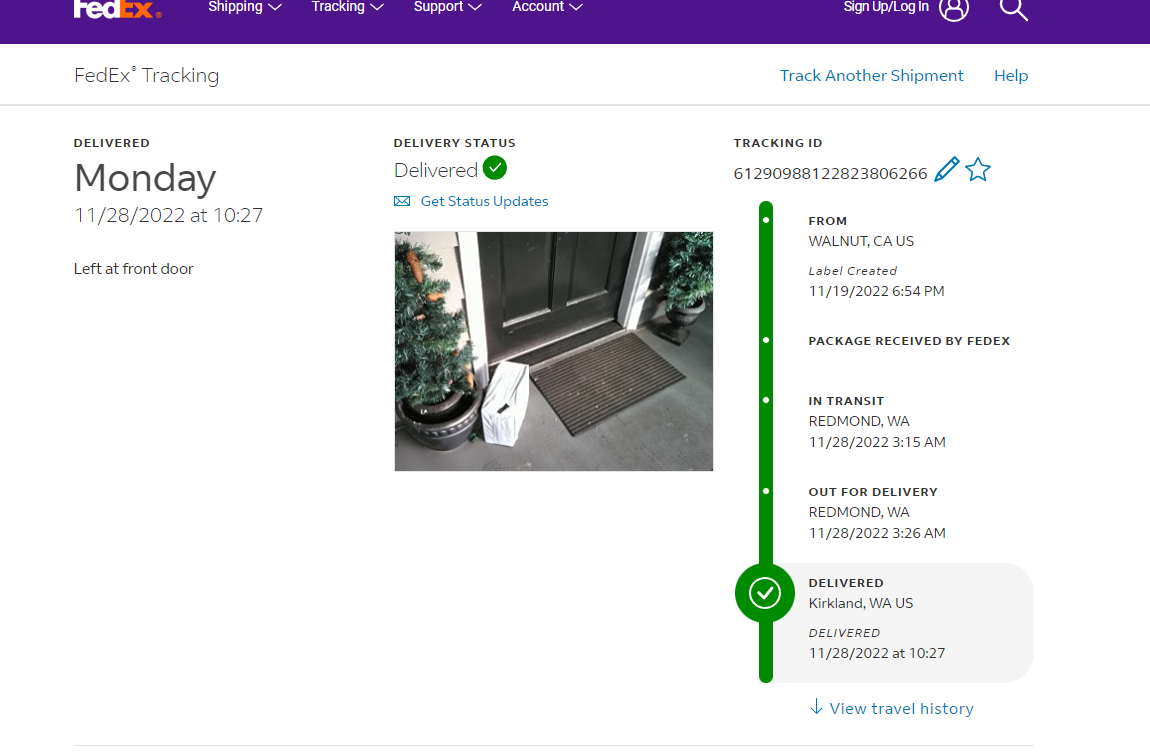The width and height of the screenshot is (1150, 755).
Task: Click the FedEx logo
Action: (x=117, y=9)
